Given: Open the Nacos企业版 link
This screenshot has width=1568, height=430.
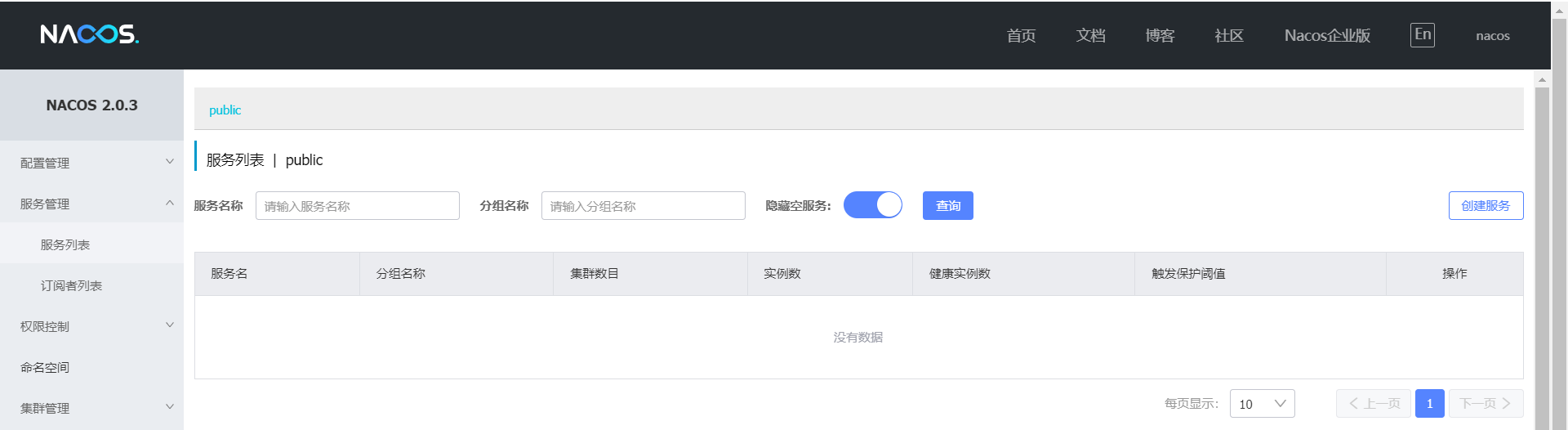Looking at the screenshot, I should point(1327,35).
